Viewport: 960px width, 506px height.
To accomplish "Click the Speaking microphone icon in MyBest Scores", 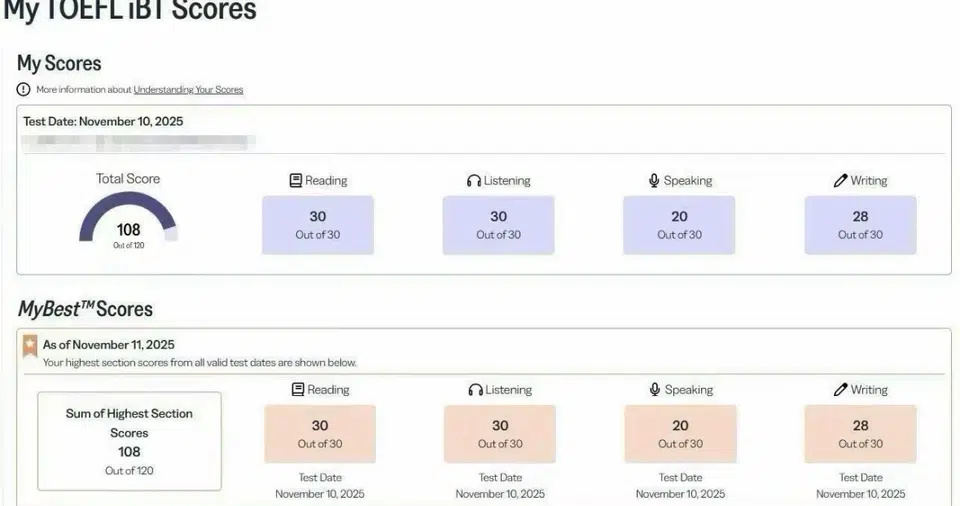I will click(655, 390).
